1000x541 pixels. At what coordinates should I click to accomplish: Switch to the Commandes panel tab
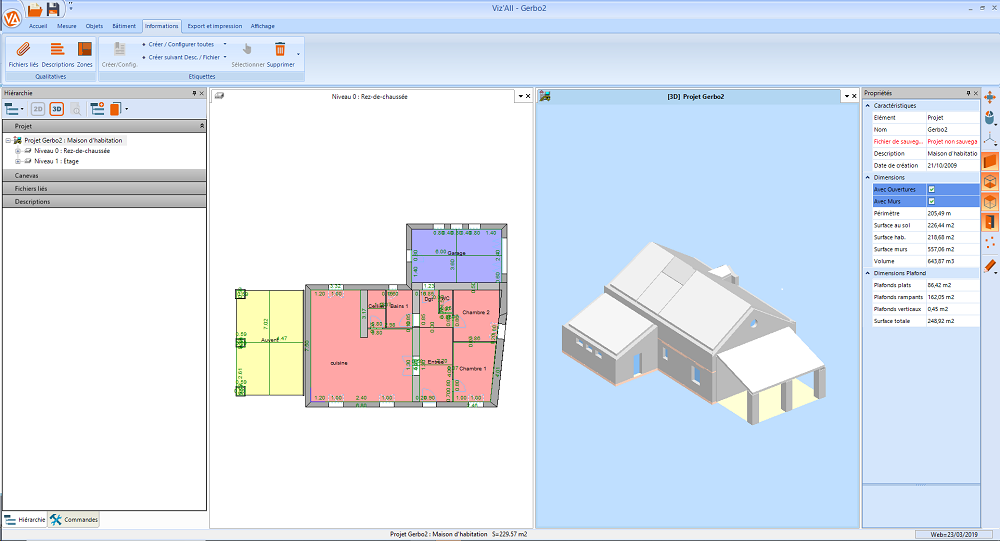[x=75, y=520]
